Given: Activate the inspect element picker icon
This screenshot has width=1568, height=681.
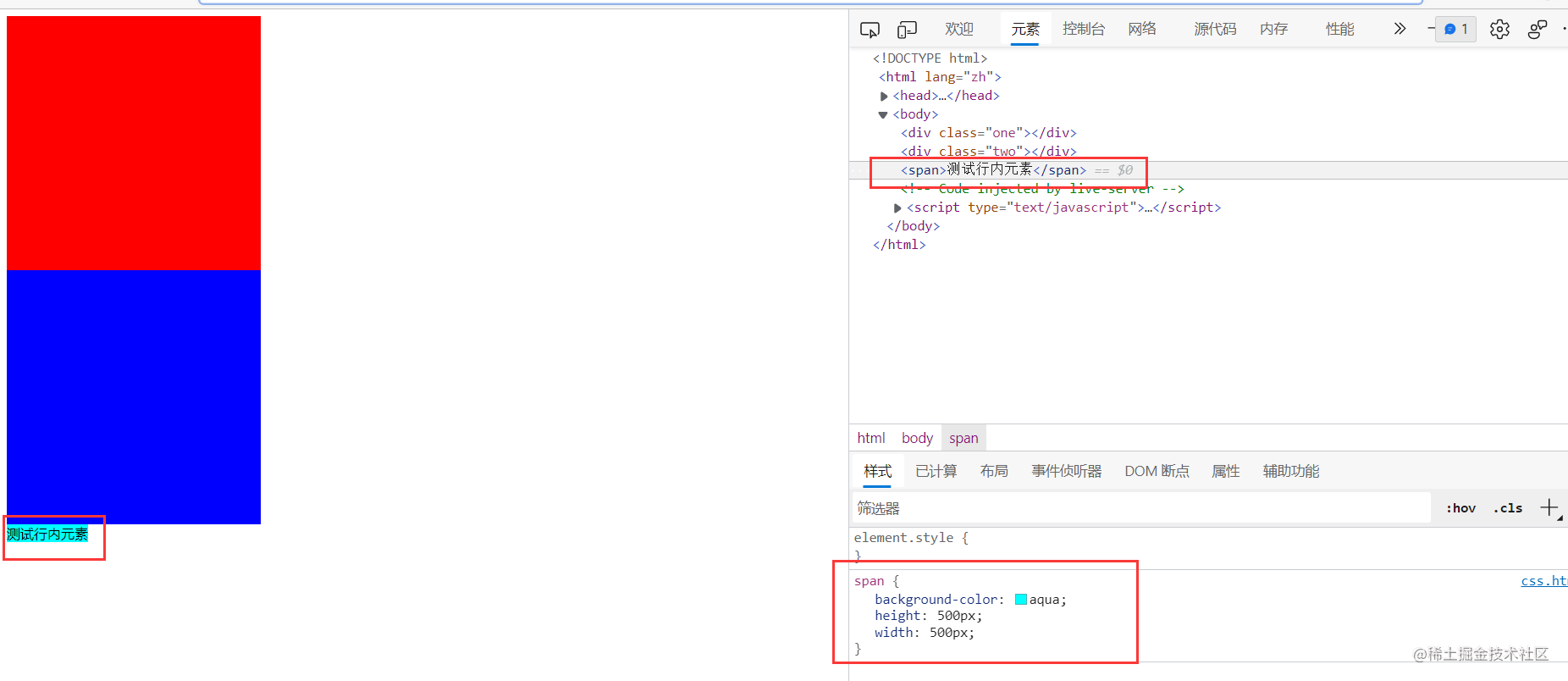Looking at the screenshot, I should pyautogui.click(x=870, y=30).
